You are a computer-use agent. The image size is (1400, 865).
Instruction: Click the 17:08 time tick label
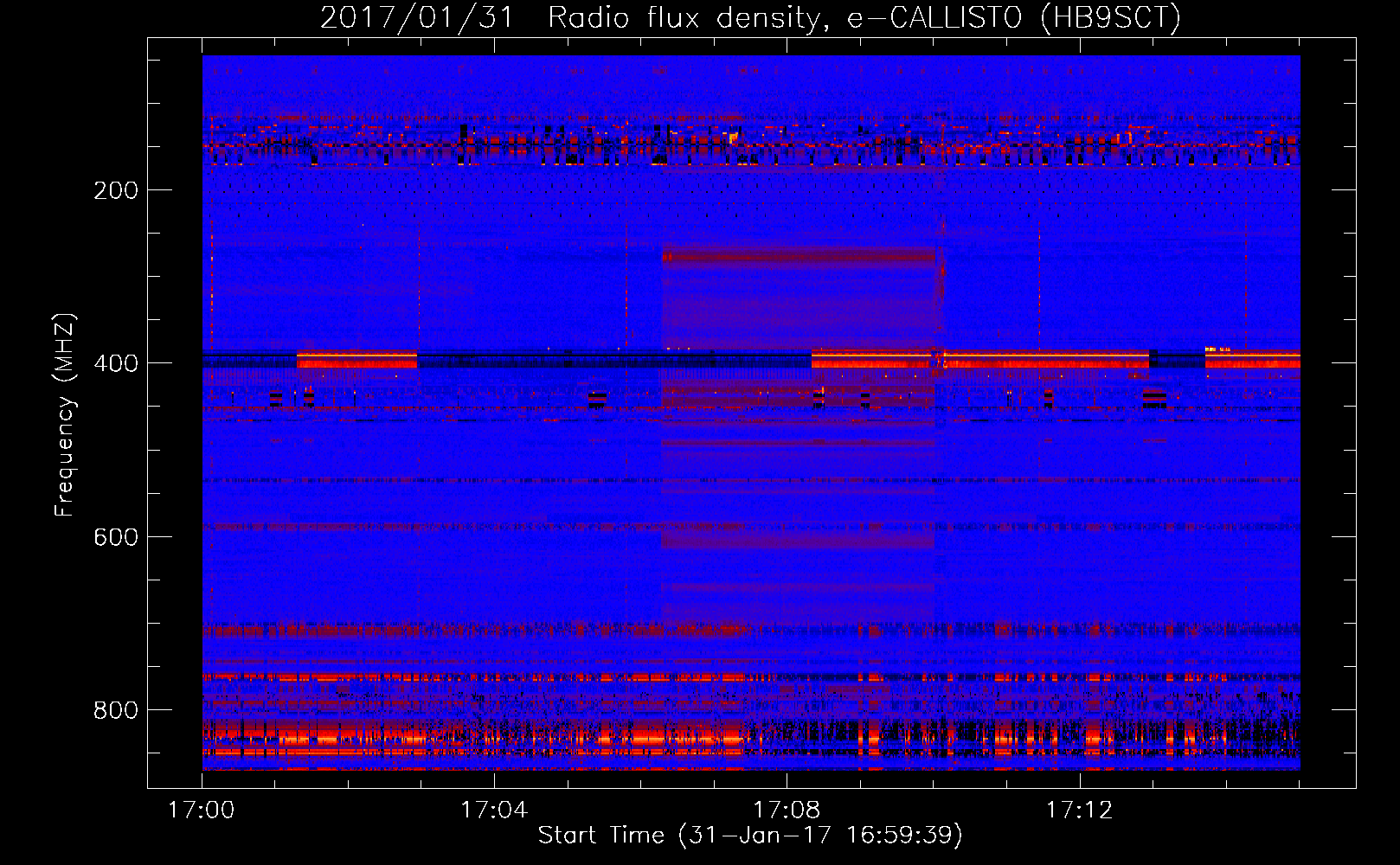point(787,810)
